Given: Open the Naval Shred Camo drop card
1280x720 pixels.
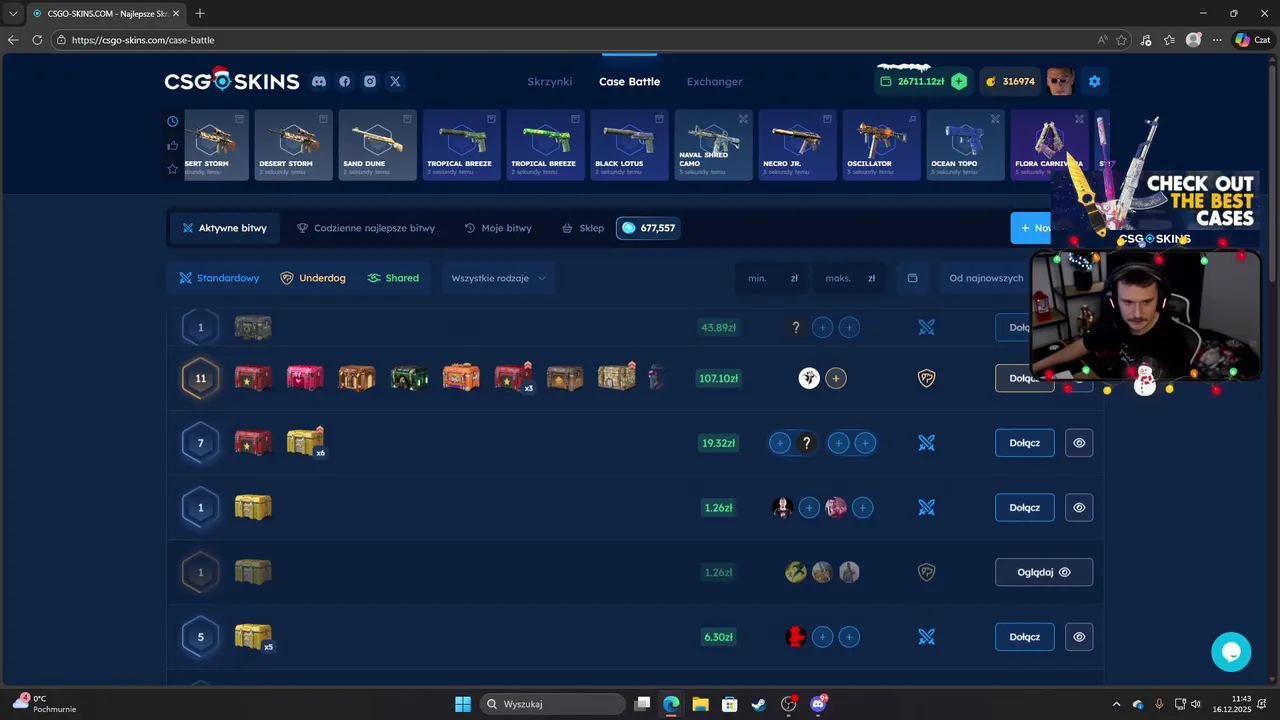Looking at the screenshot, I should pyautogui.click(x=714, y=145).
